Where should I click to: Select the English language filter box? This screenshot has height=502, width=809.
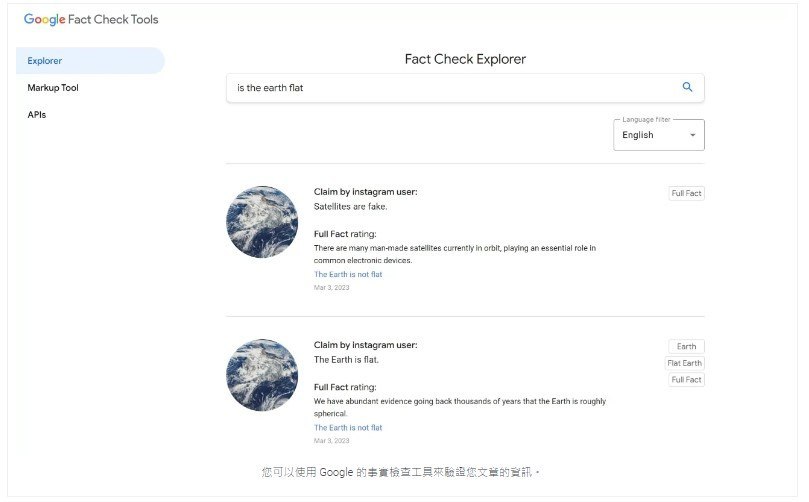click(x=658, y=135)
